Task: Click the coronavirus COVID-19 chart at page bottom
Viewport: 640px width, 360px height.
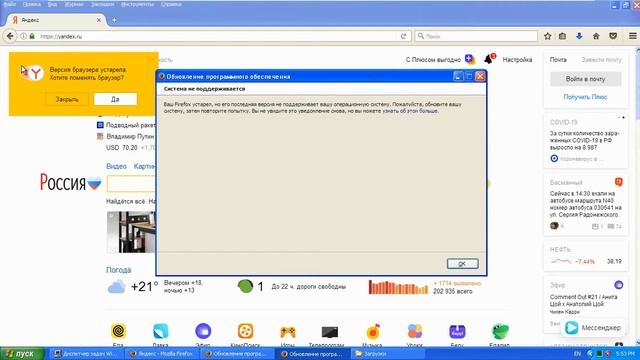Action: pyautogui.click(x=398, y=287)
